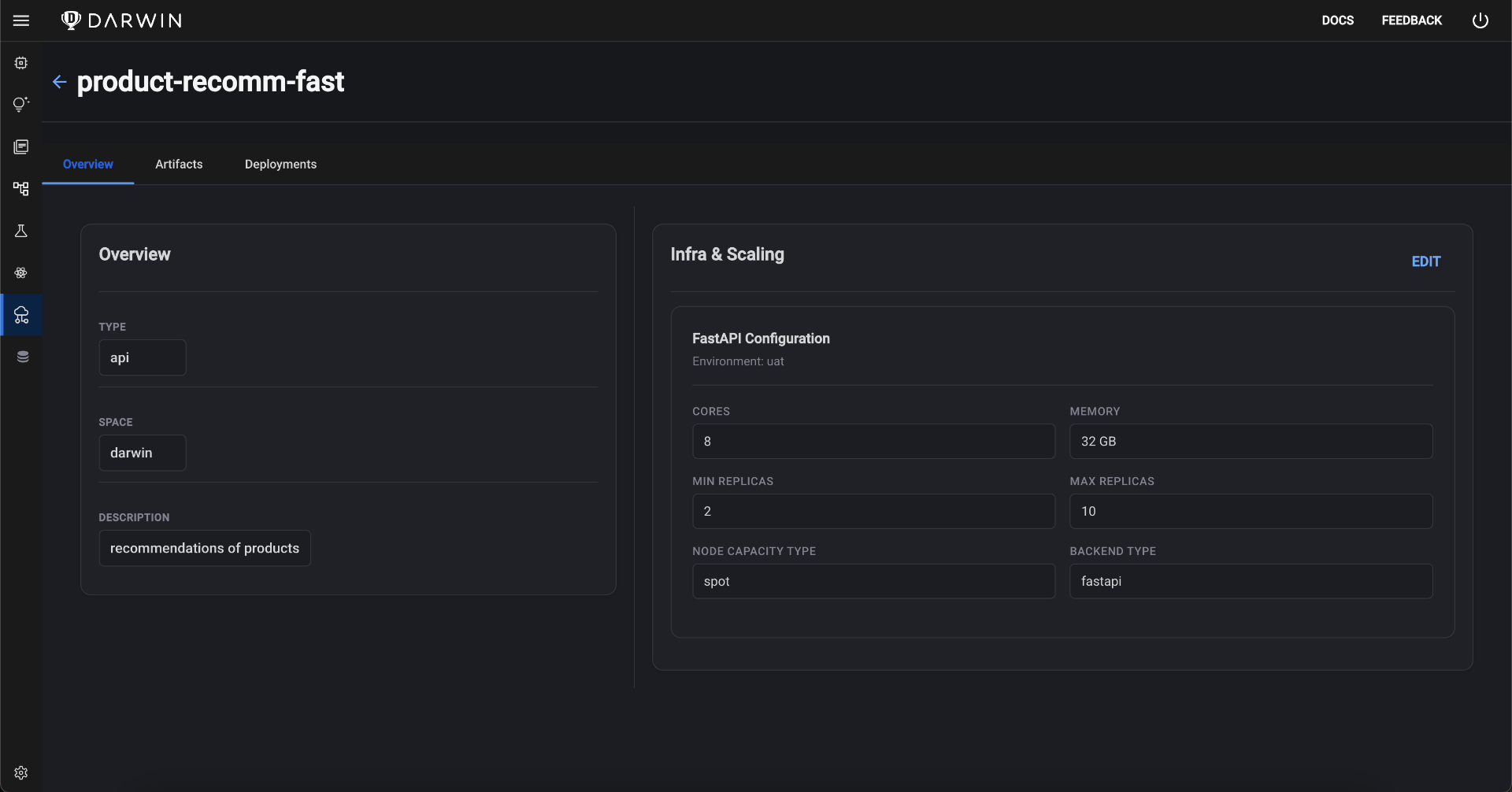
Task: Select the cloud serving sidebar icon
Action: pos(21,315)
